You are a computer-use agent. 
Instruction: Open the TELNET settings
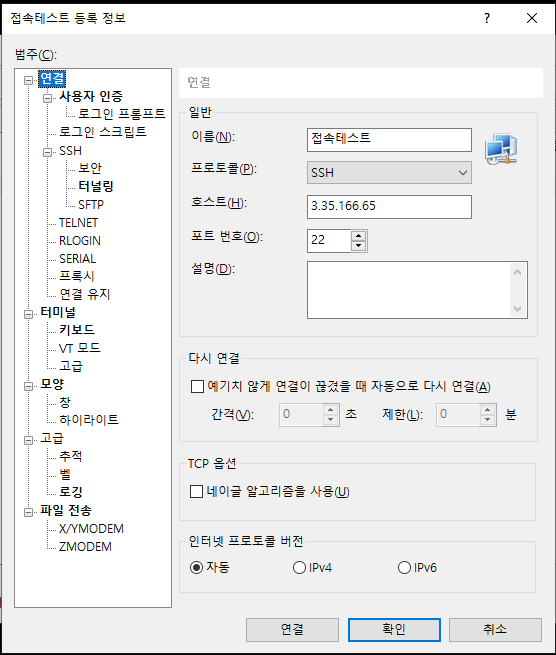78,223
